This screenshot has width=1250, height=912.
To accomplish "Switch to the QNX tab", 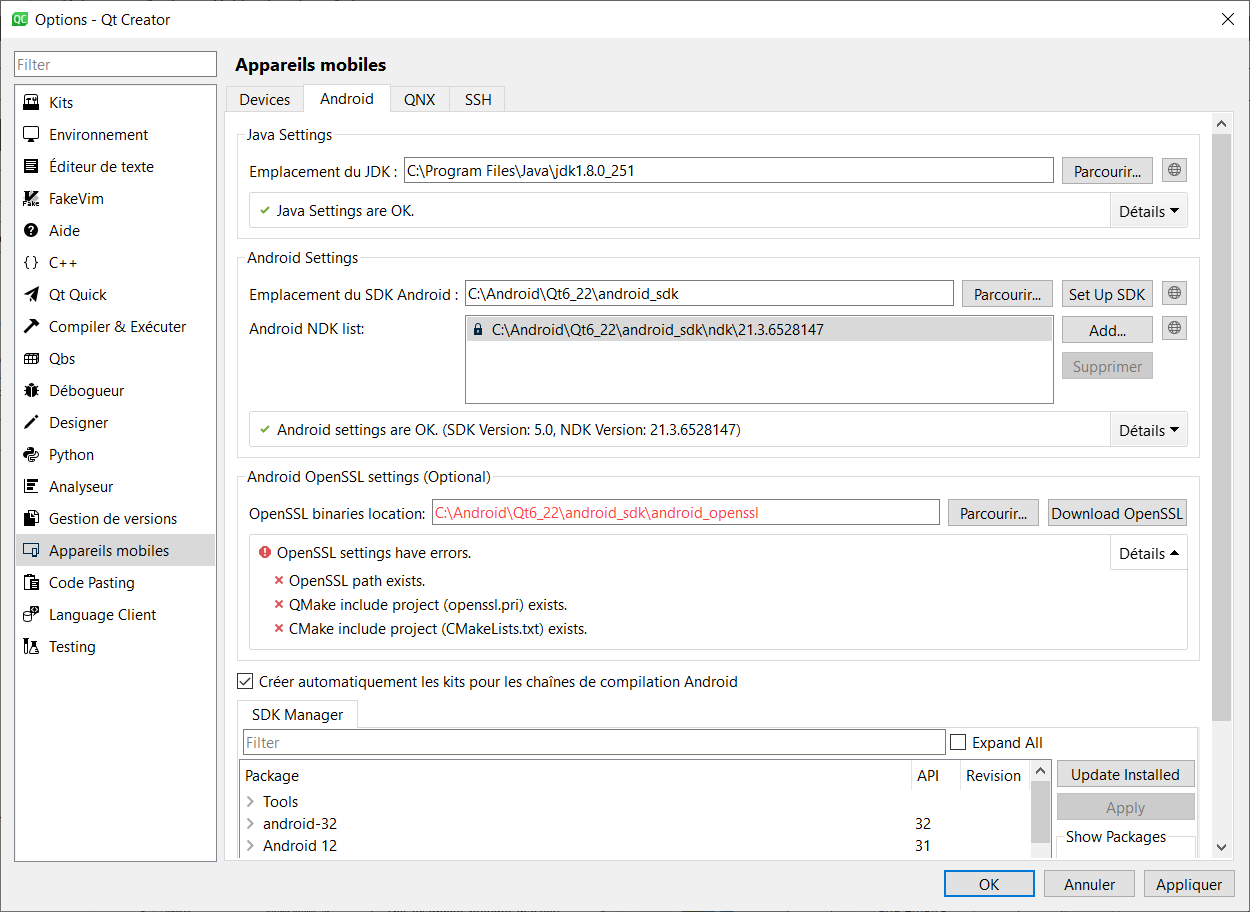I will click(419, 99).
